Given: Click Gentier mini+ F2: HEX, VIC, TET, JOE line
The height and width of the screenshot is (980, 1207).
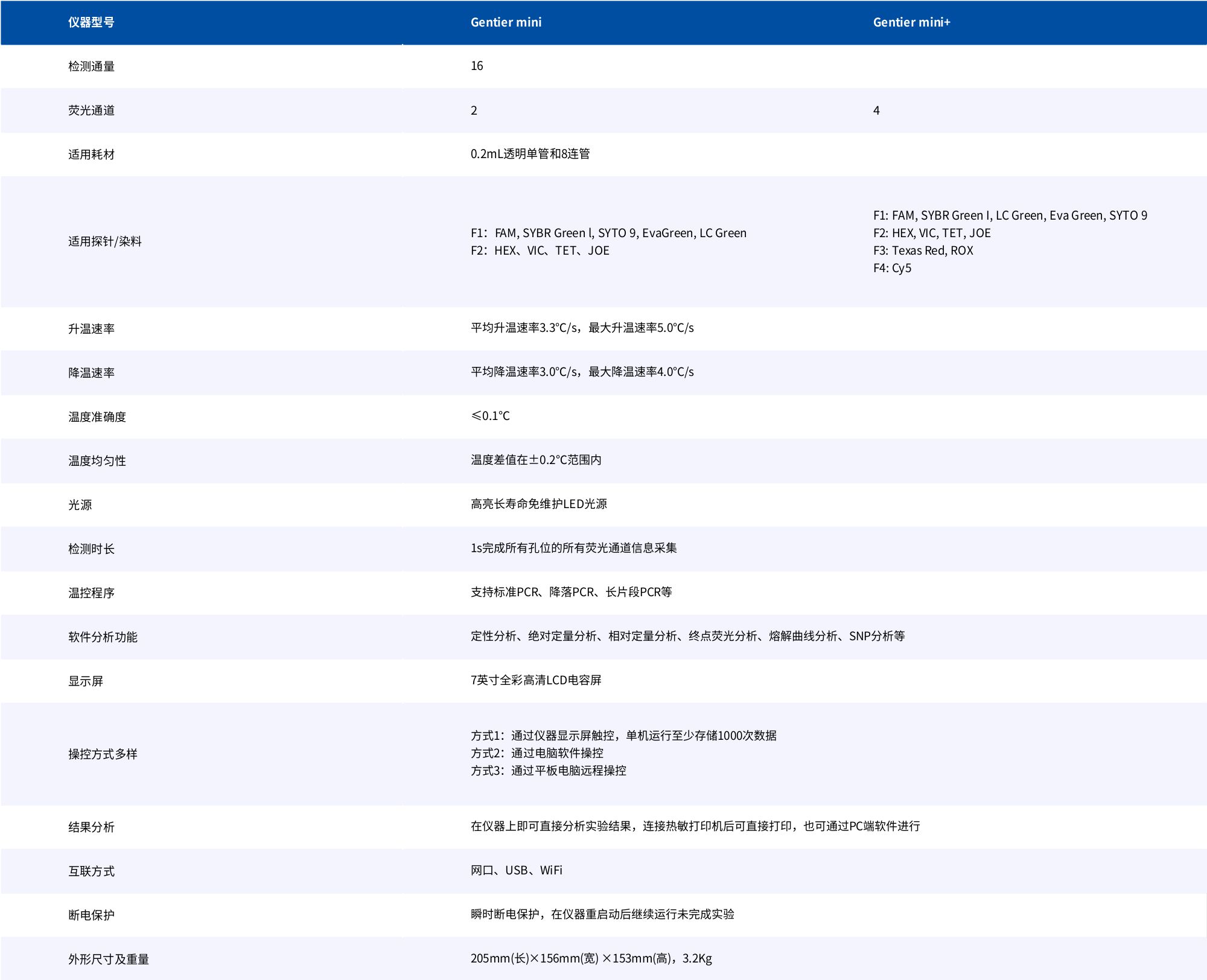Looking at the screenshot, I should point(932,233).
